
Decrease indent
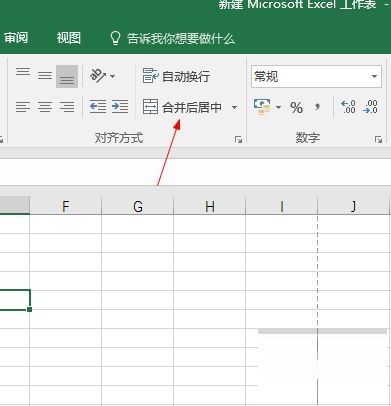coord(98,107)
